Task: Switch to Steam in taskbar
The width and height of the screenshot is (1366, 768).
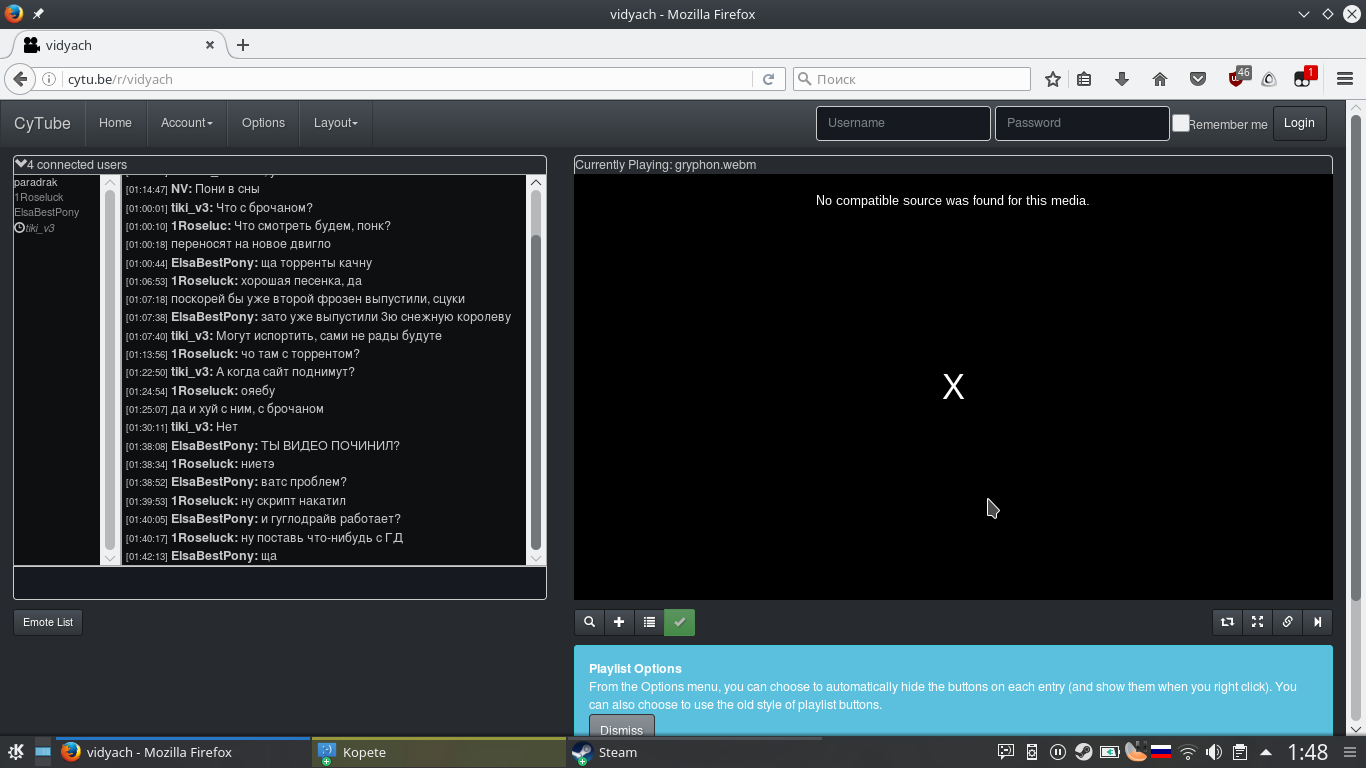Action: pyautogui.click(x=694, y=752)
